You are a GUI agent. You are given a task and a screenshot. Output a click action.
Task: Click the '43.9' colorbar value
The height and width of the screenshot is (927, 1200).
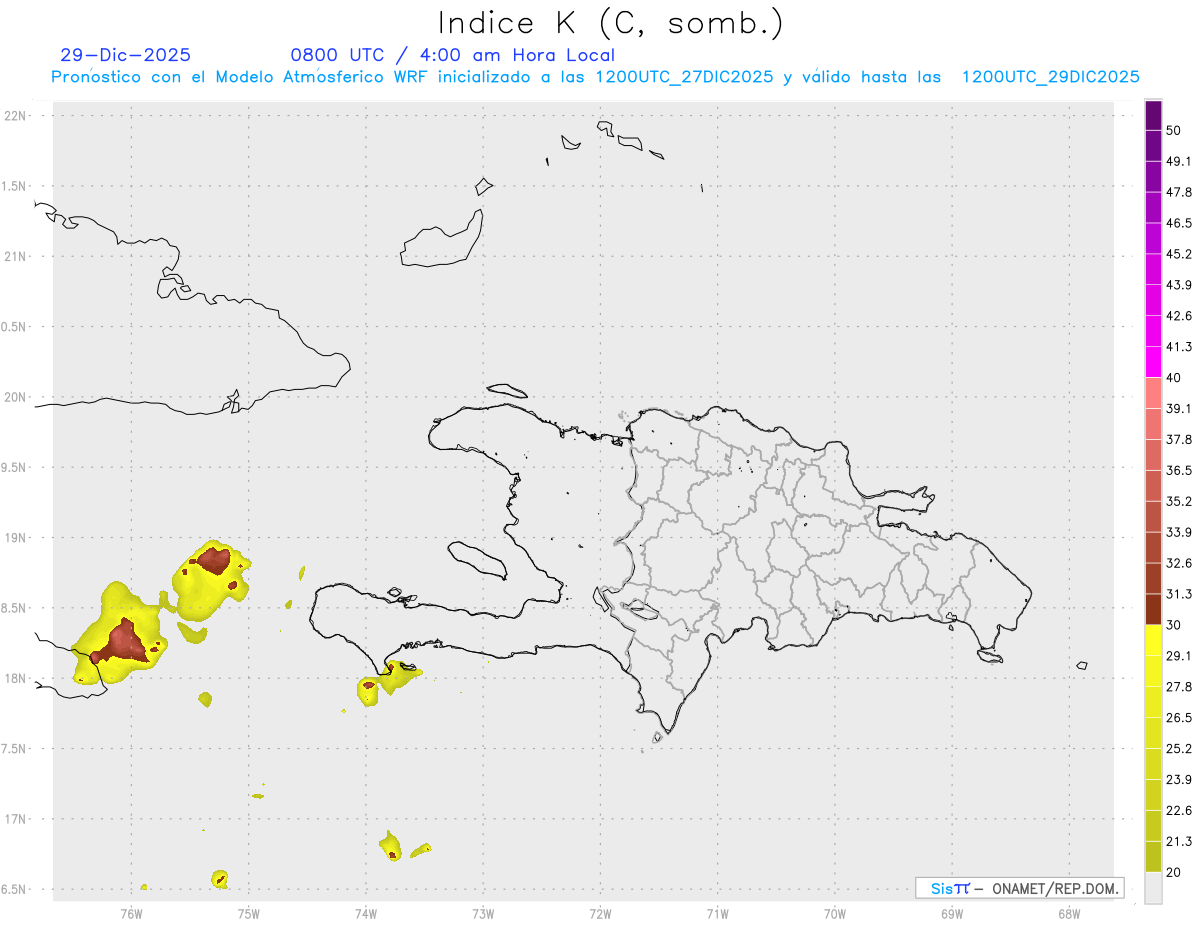click(x=1180, y=285)
